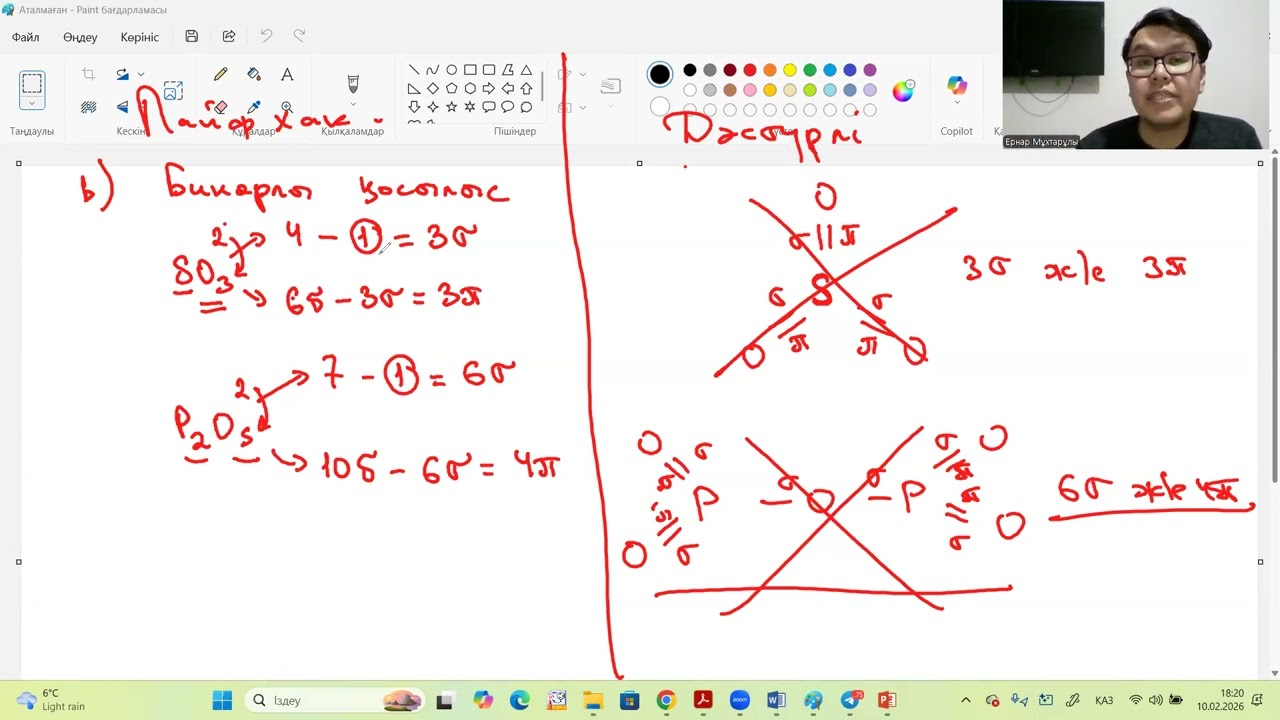
Task: Choose the green color swatch
Action: click(x=810, y=70)
